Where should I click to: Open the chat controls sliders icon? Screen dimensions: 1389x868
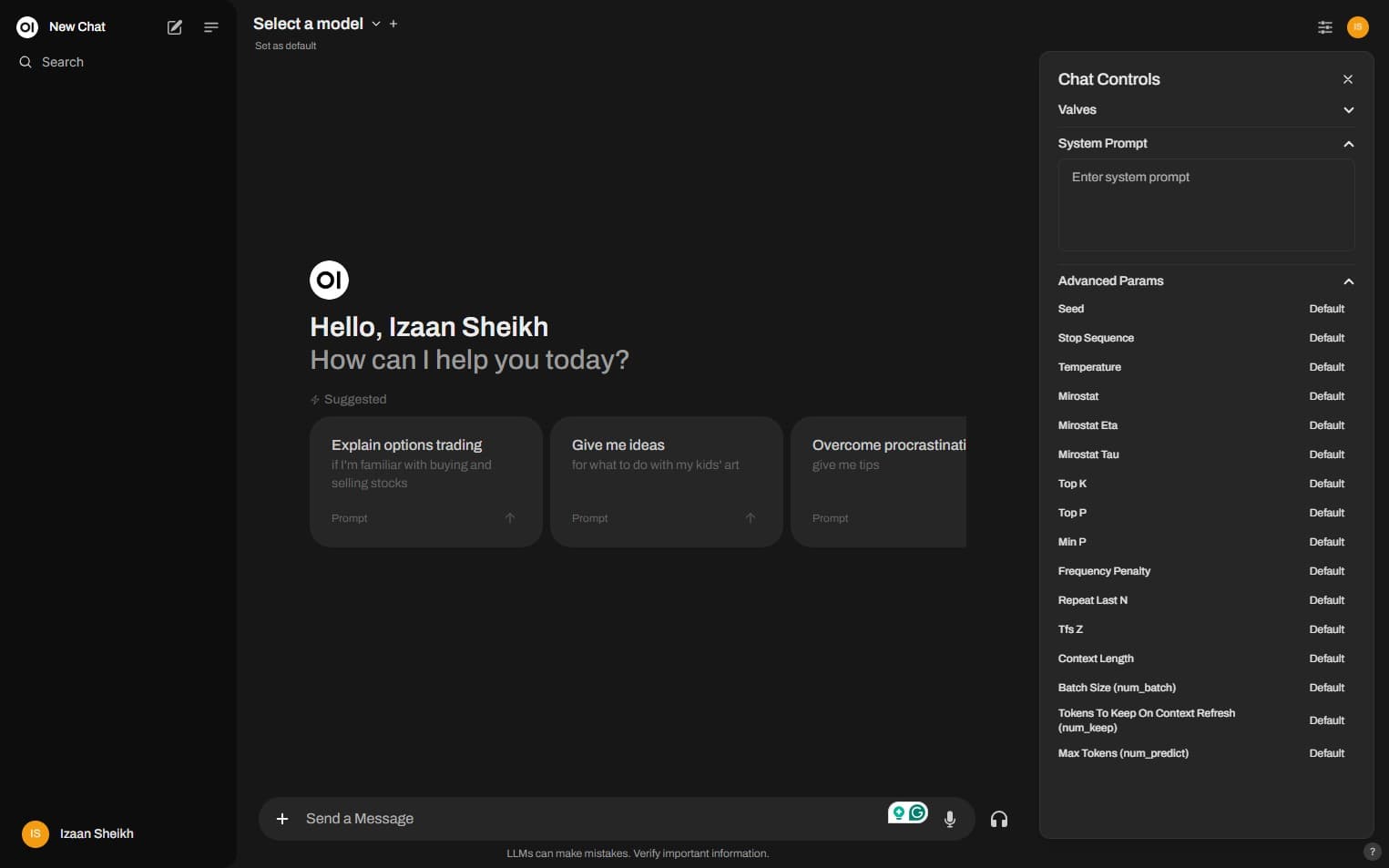(1325, 27)
